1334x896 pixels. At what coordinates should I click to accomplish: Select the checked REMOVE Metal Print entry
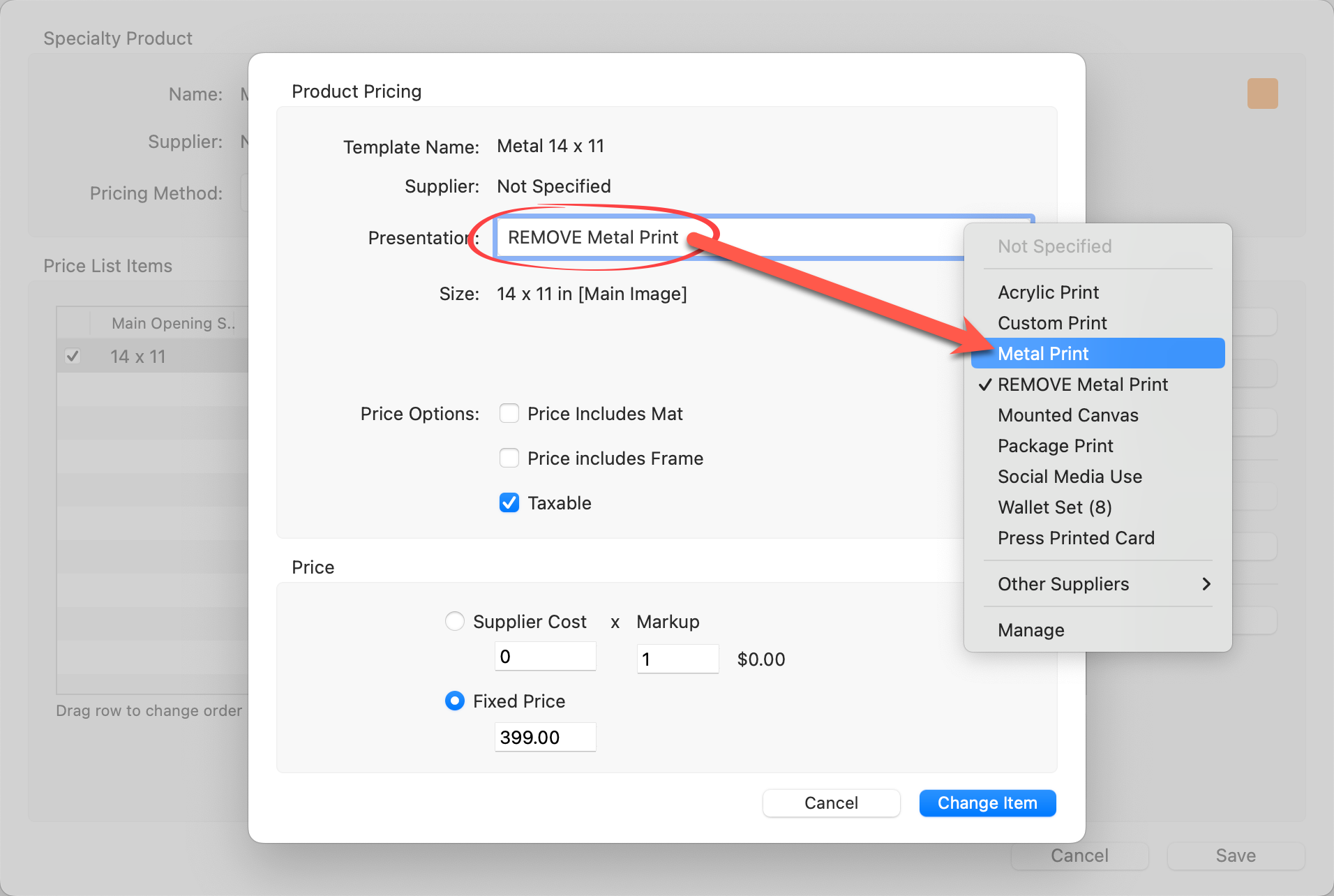pos(1082,384)
